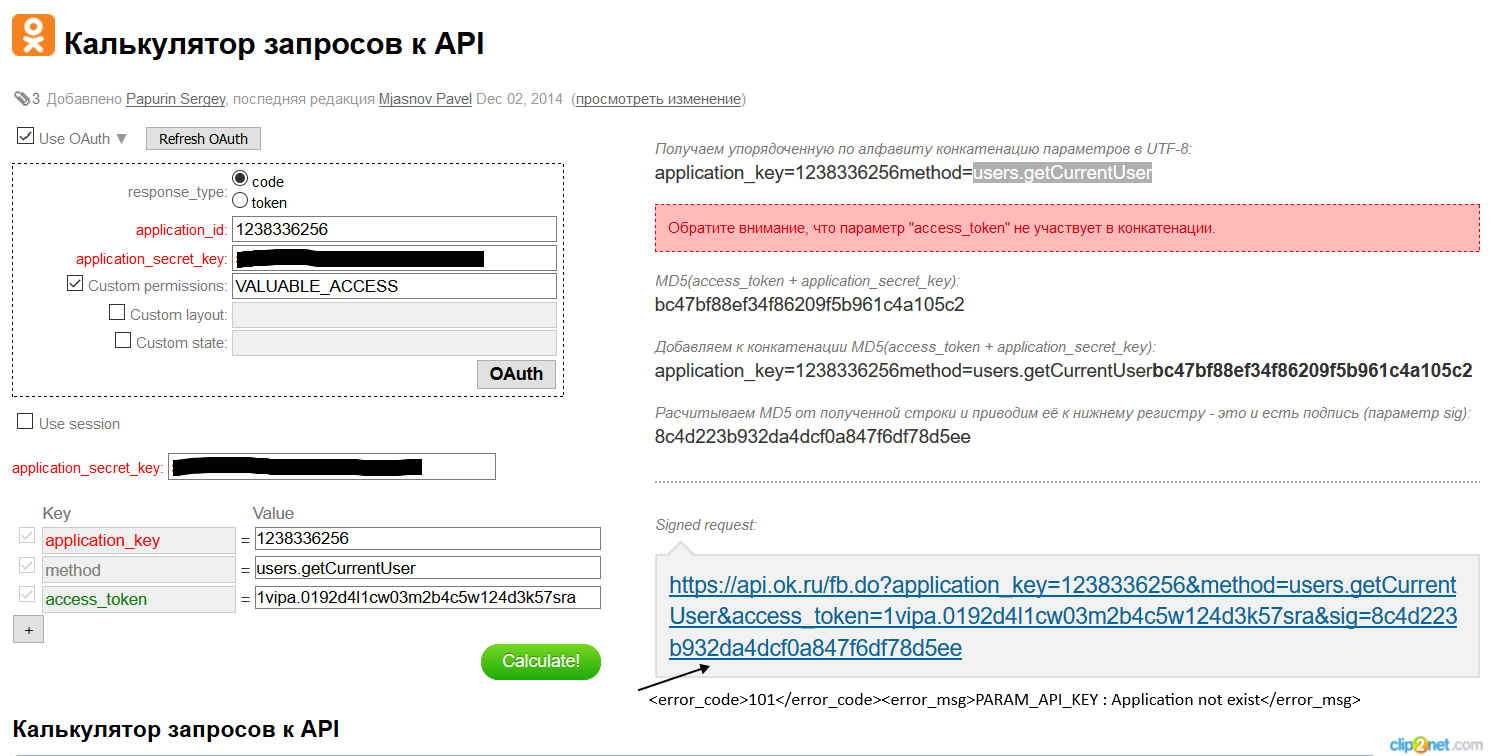This screenshot has width=1498, height=756.
Task: Open the signed request api.ok.ru link
Action: click(x=1063, y=616)
